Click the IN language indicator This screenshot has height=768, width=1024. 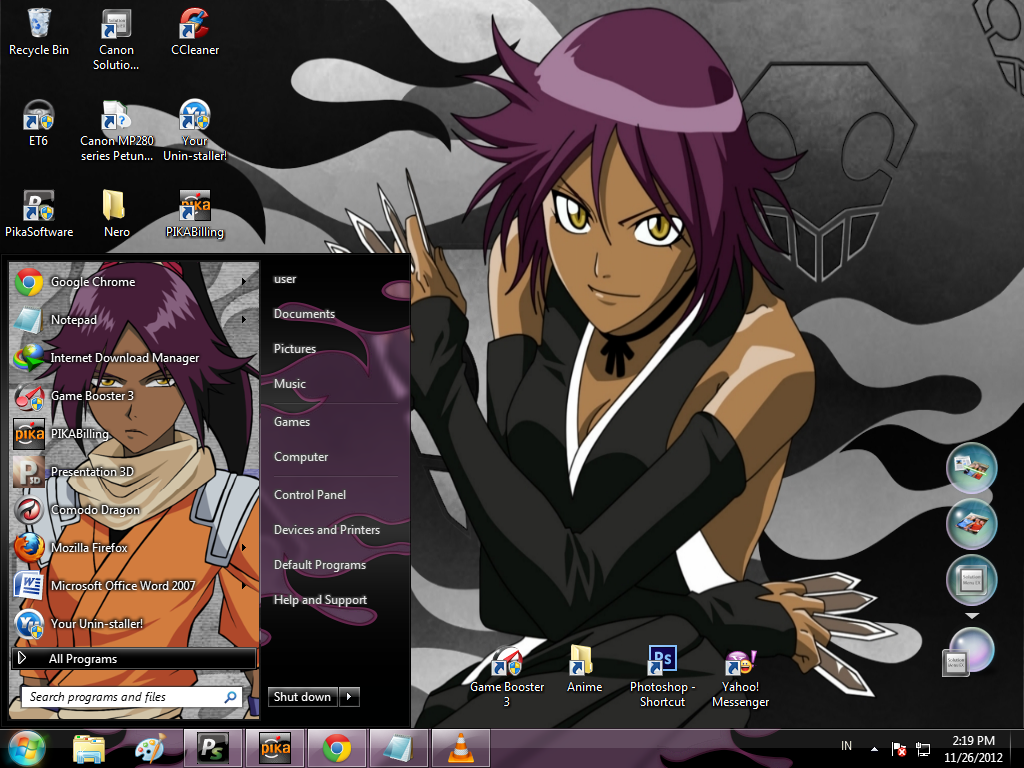click(x=846, y=745)
